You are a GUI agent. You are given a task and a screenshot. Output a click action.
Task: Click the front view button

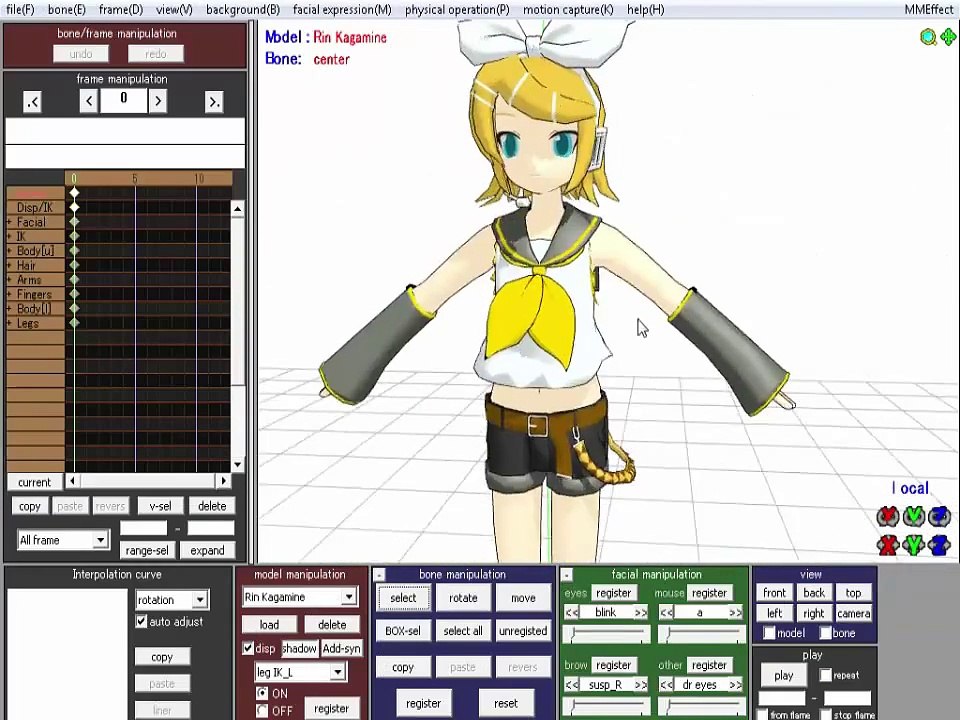774,593
